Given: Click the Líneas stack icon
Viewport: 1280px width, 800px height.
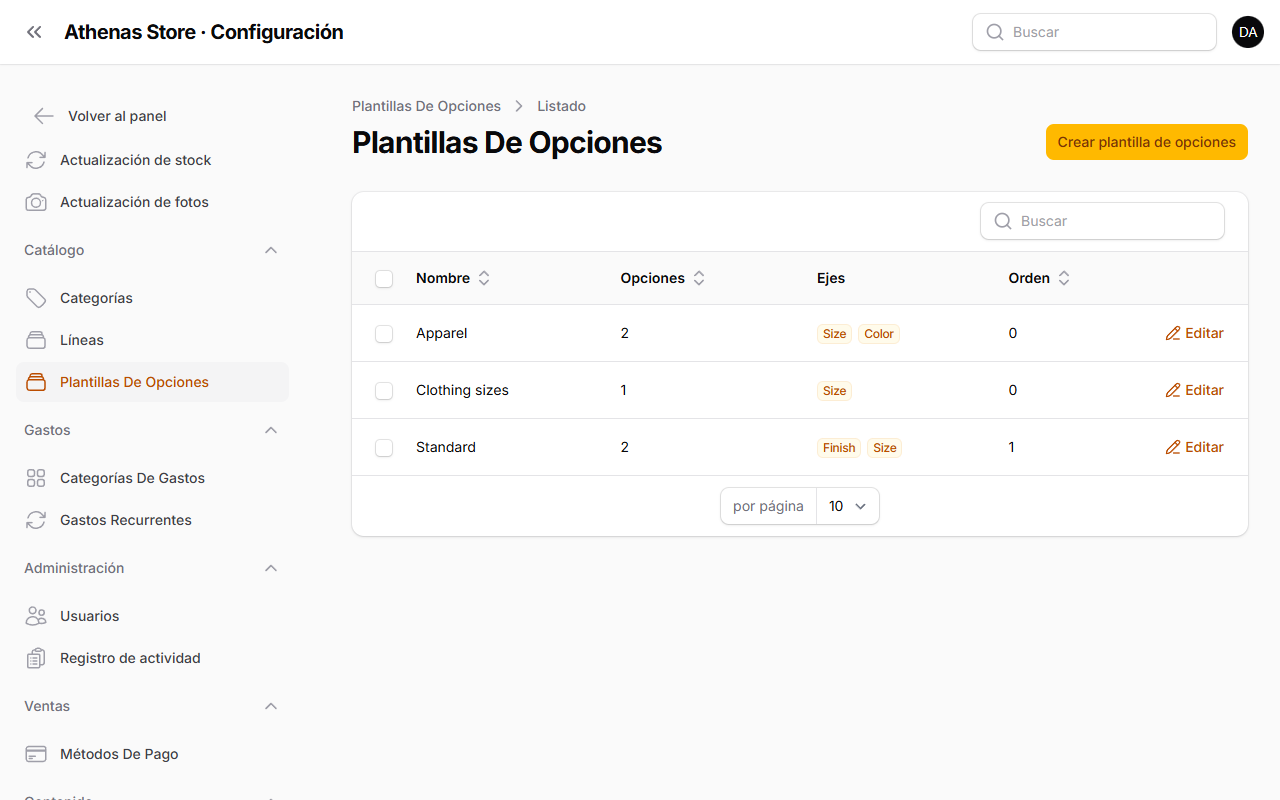Looking at the screenshot, I should (36, 340).
